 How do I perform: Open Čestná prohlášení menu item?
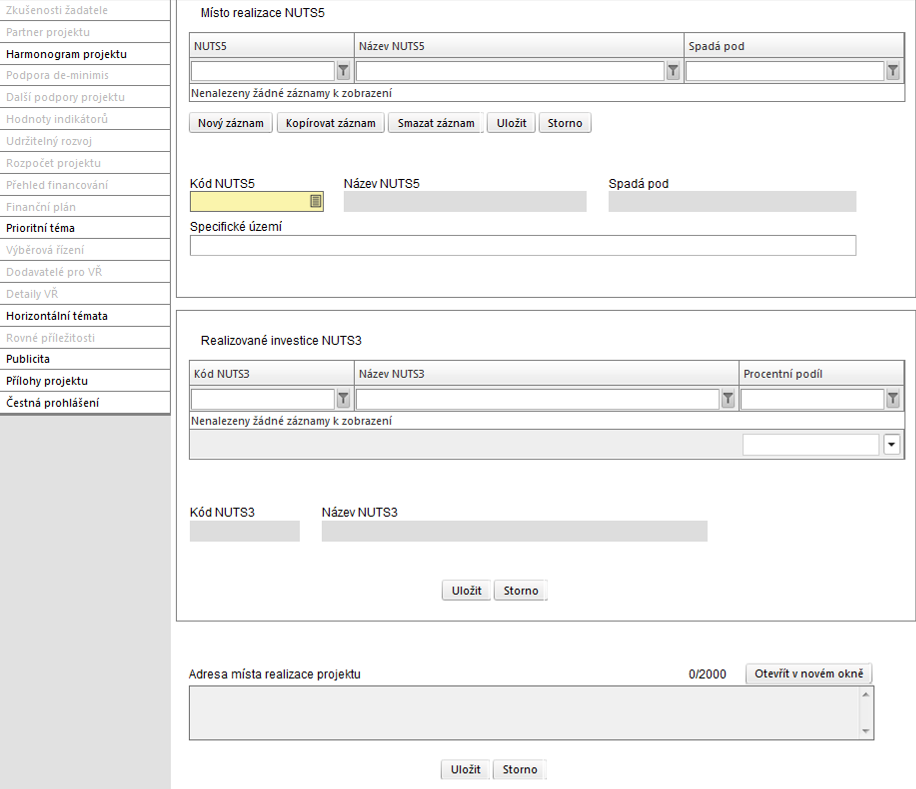tap(85, 403)
